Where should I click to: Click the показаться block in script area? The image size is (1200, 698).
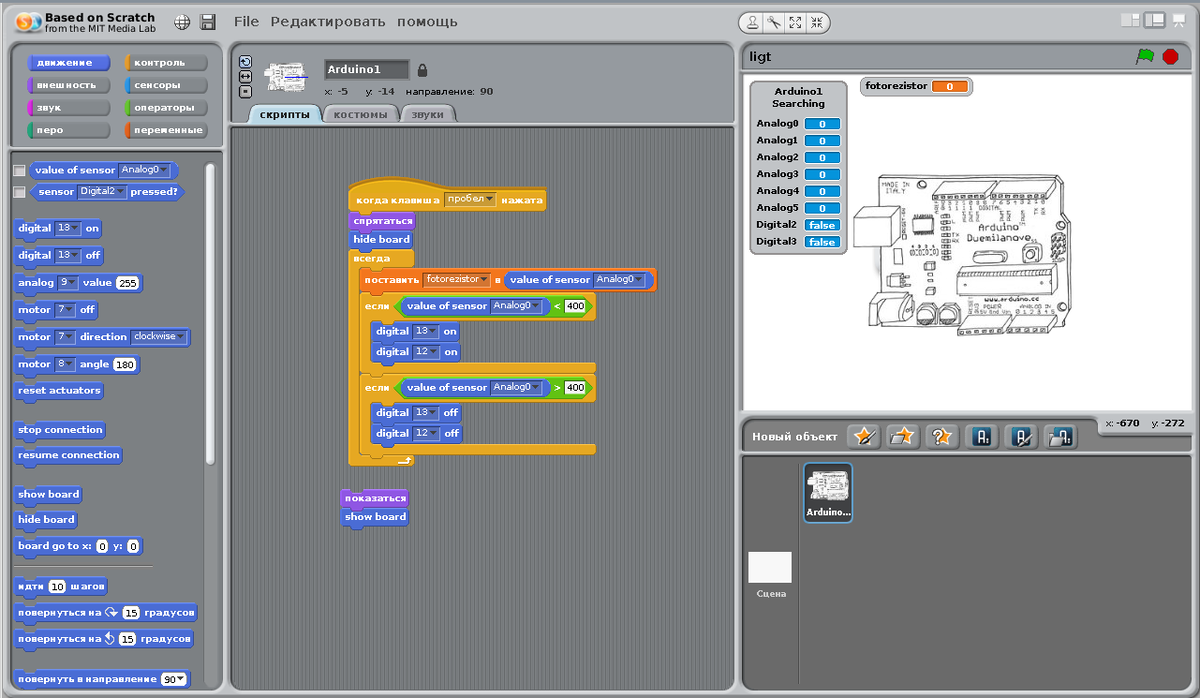[375, 498]
